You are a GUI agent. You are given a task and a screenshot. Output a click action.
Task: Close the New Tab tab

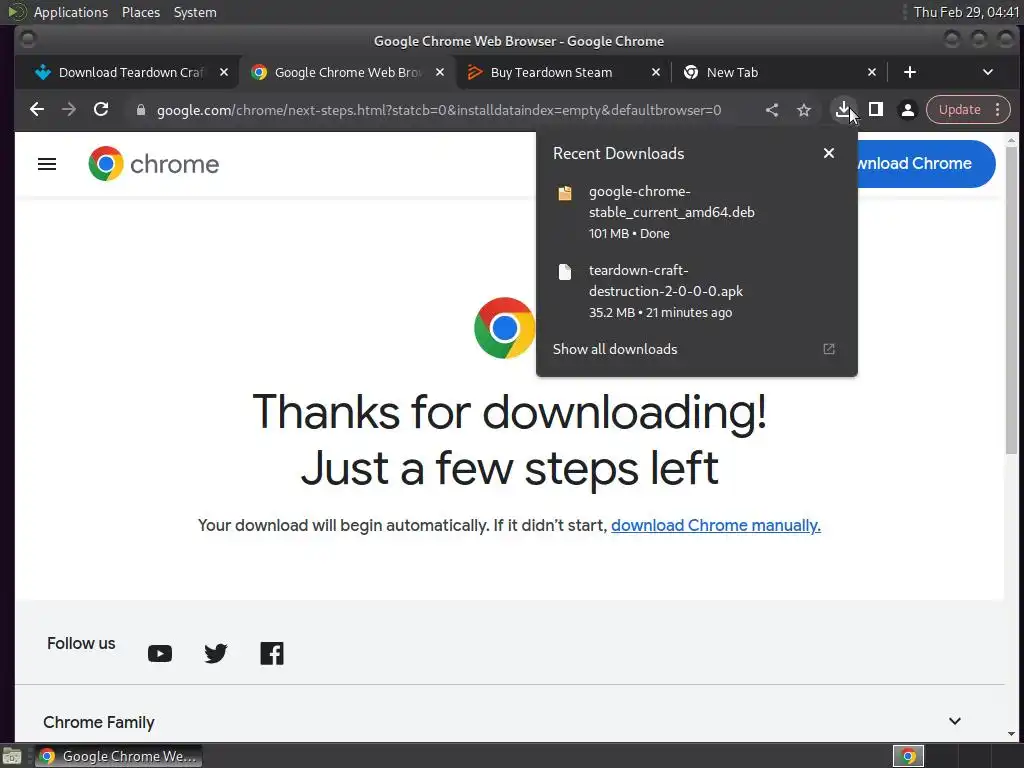[872, 72]
